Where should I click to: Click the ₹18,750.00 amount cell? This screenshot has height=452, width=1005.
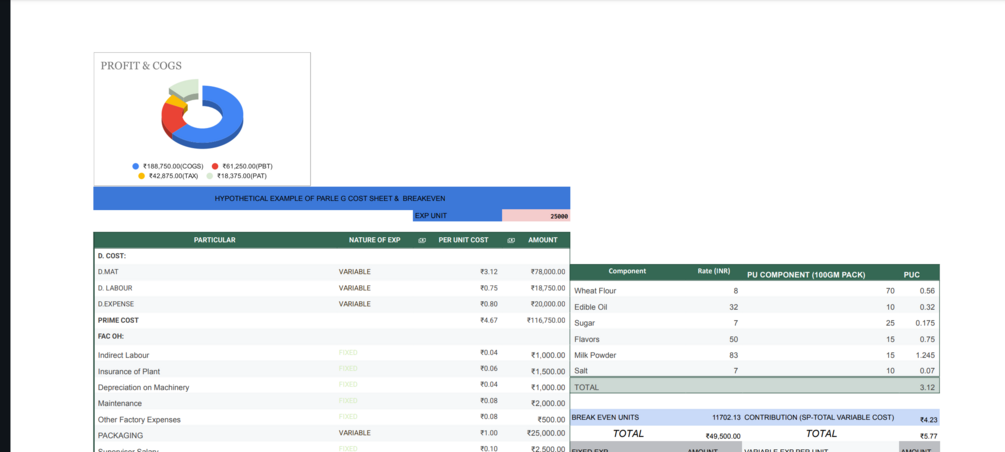548,288
